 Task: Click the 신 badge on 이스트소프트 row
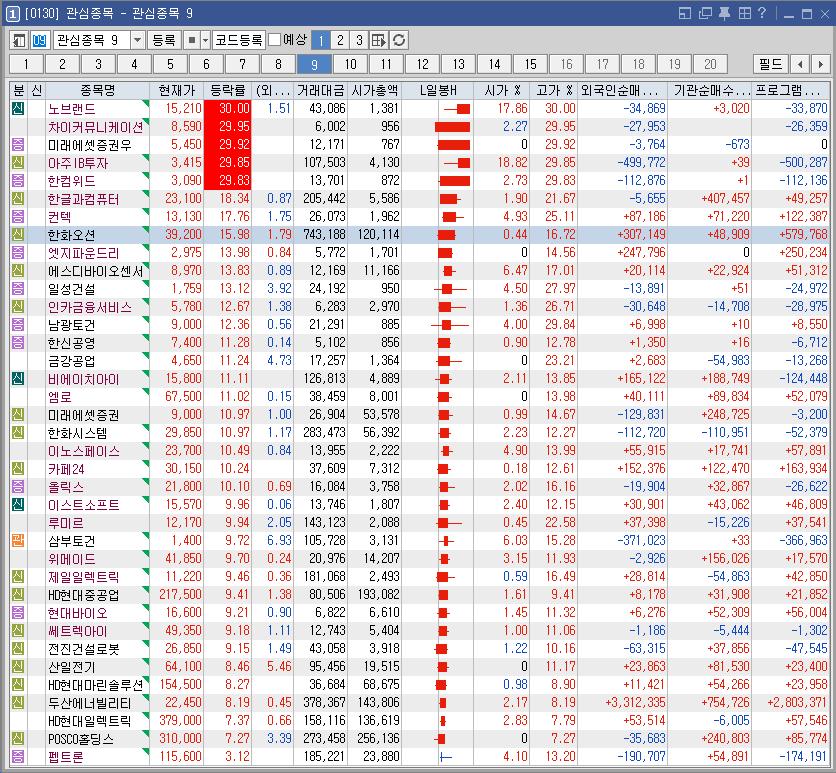[18, 504]
